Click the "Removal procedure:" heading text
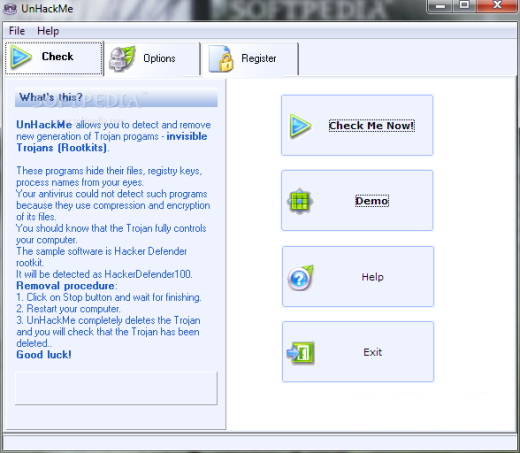 click(67, 286)
